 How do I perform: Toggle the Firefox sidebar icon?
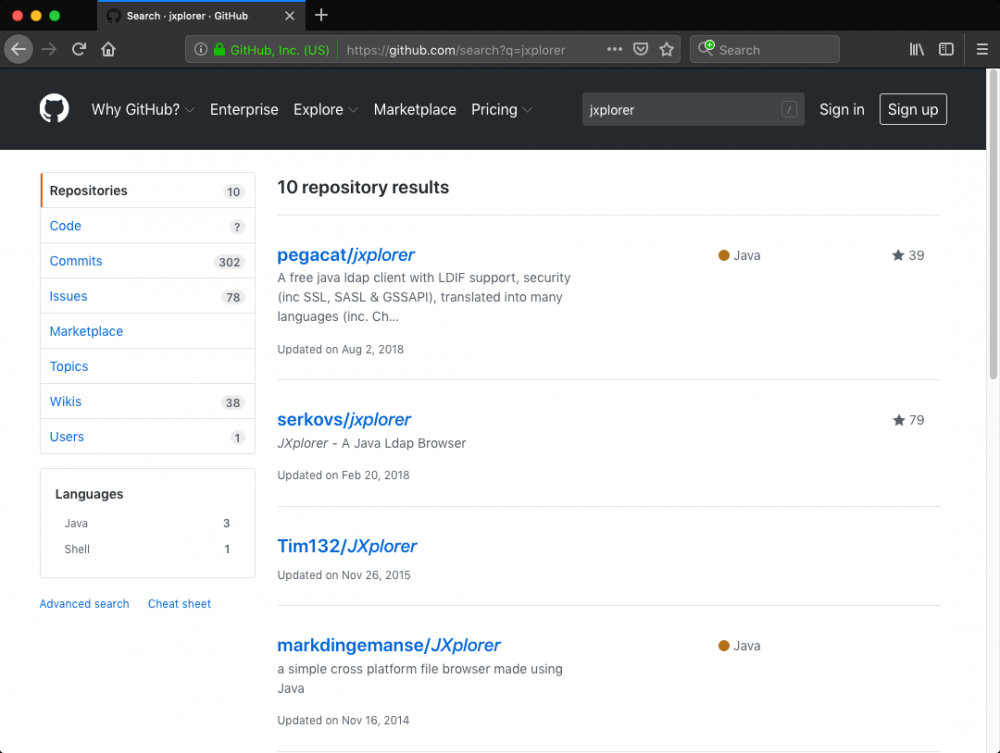coord(946,49)
